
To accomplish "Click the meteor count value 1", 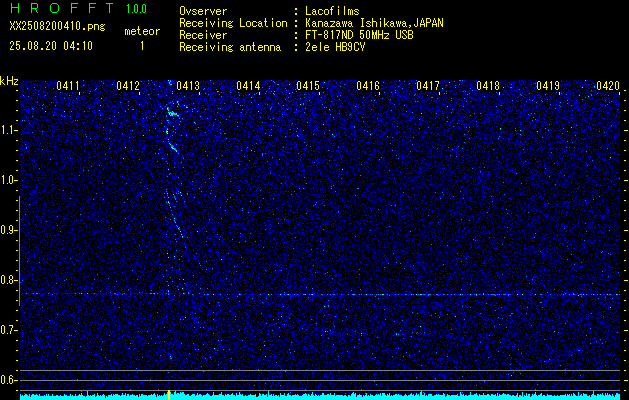I will point(142,46).
